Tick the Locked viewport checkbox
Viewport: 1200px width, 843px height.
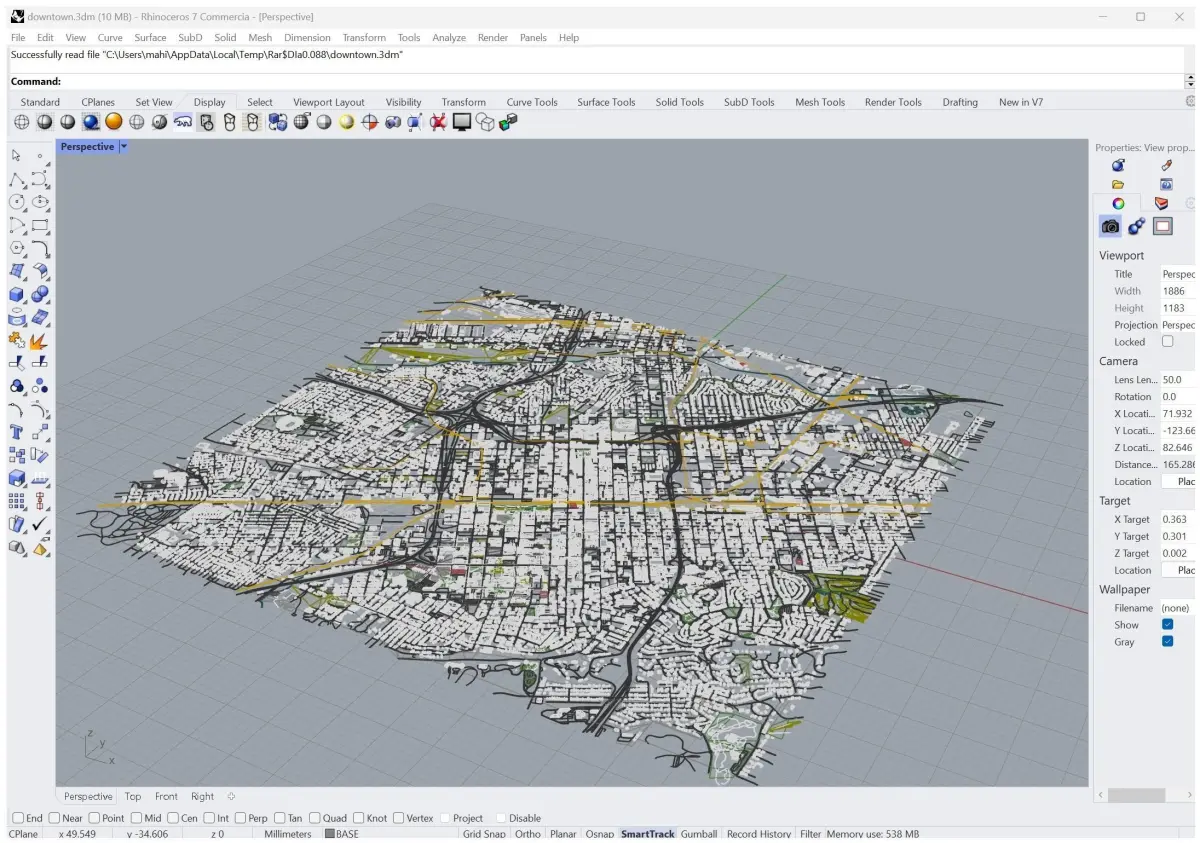coord(1167,341)
